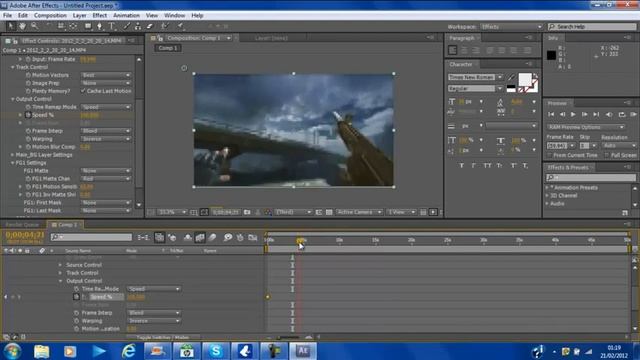Take a snapshot in composition viewer
Screen dimensions: 640x360
[x=247, y=212]
